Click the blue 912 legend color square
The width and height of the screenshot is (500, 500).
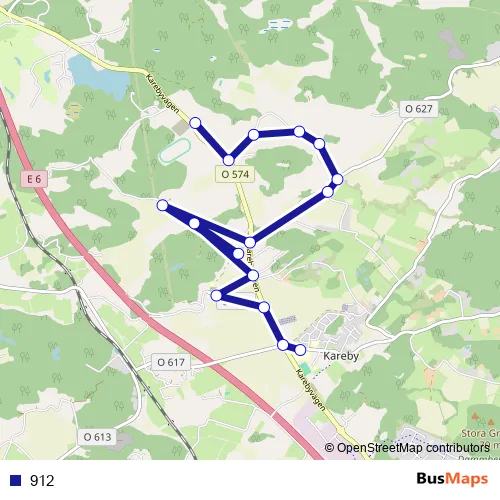[x=15, y=480]
